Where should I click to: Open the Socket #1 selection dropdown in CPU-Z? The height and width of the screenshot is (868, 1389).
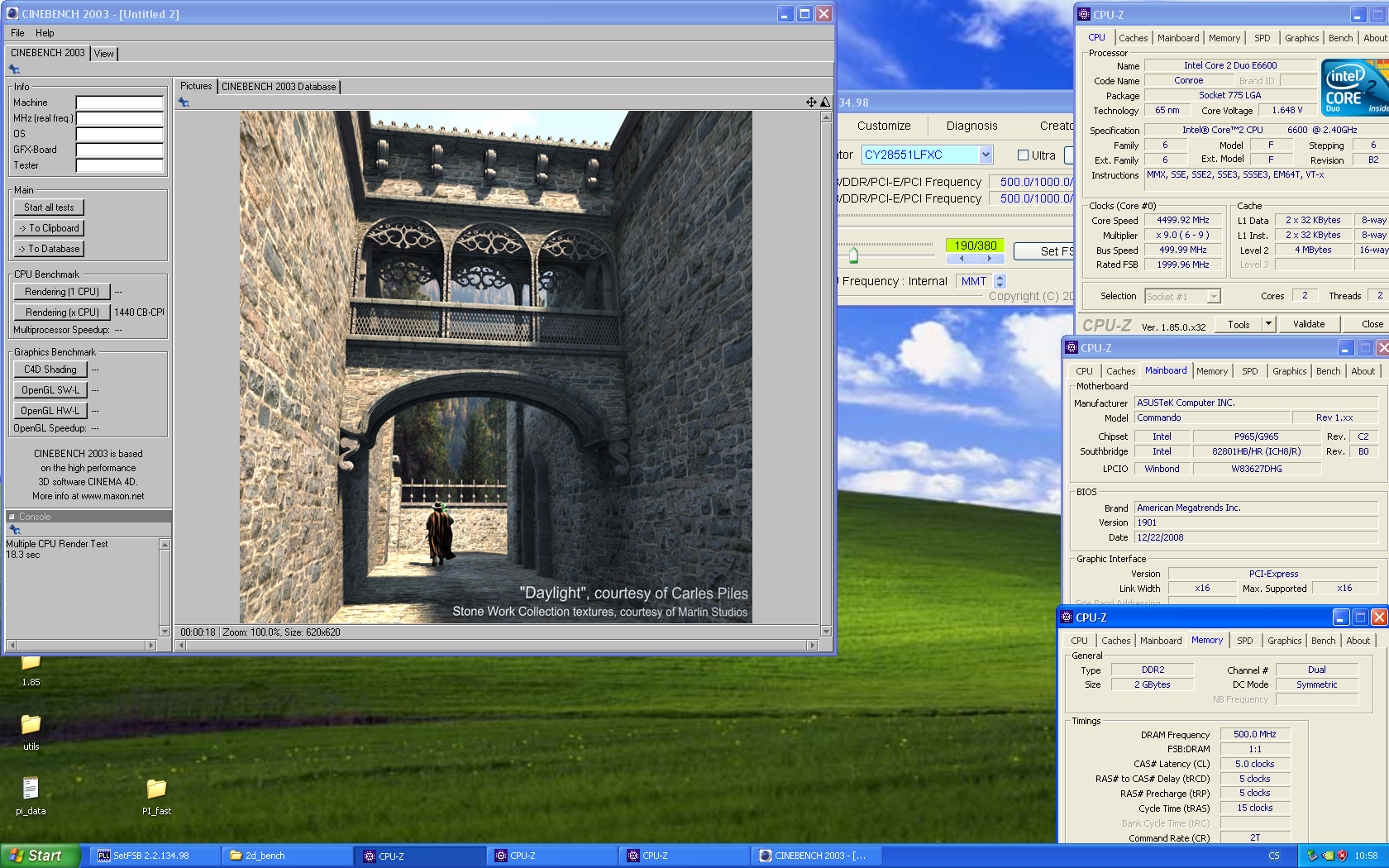coord(1214,296)
